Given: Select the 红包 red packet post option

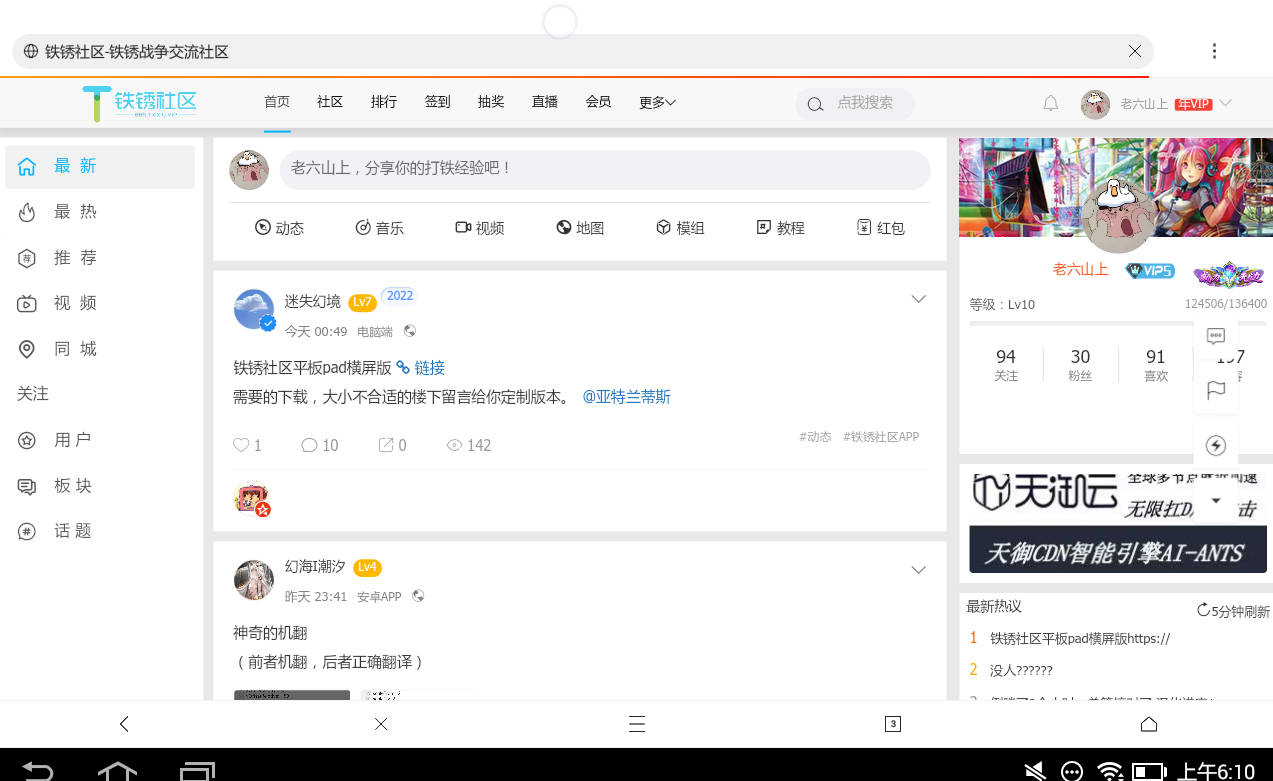Looking at the screenshot, I should [880, 228].
